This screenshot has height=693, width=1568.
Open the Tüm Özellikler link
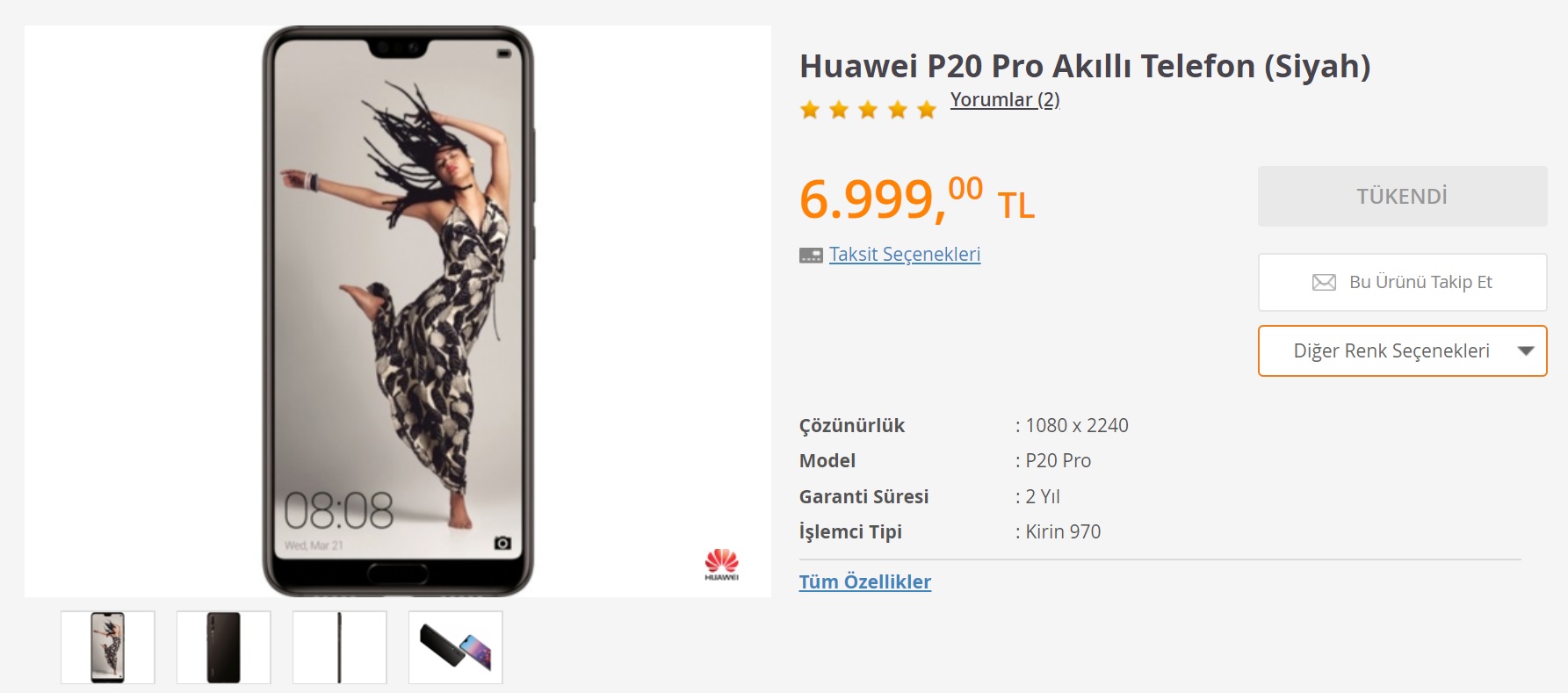(865, 581)
